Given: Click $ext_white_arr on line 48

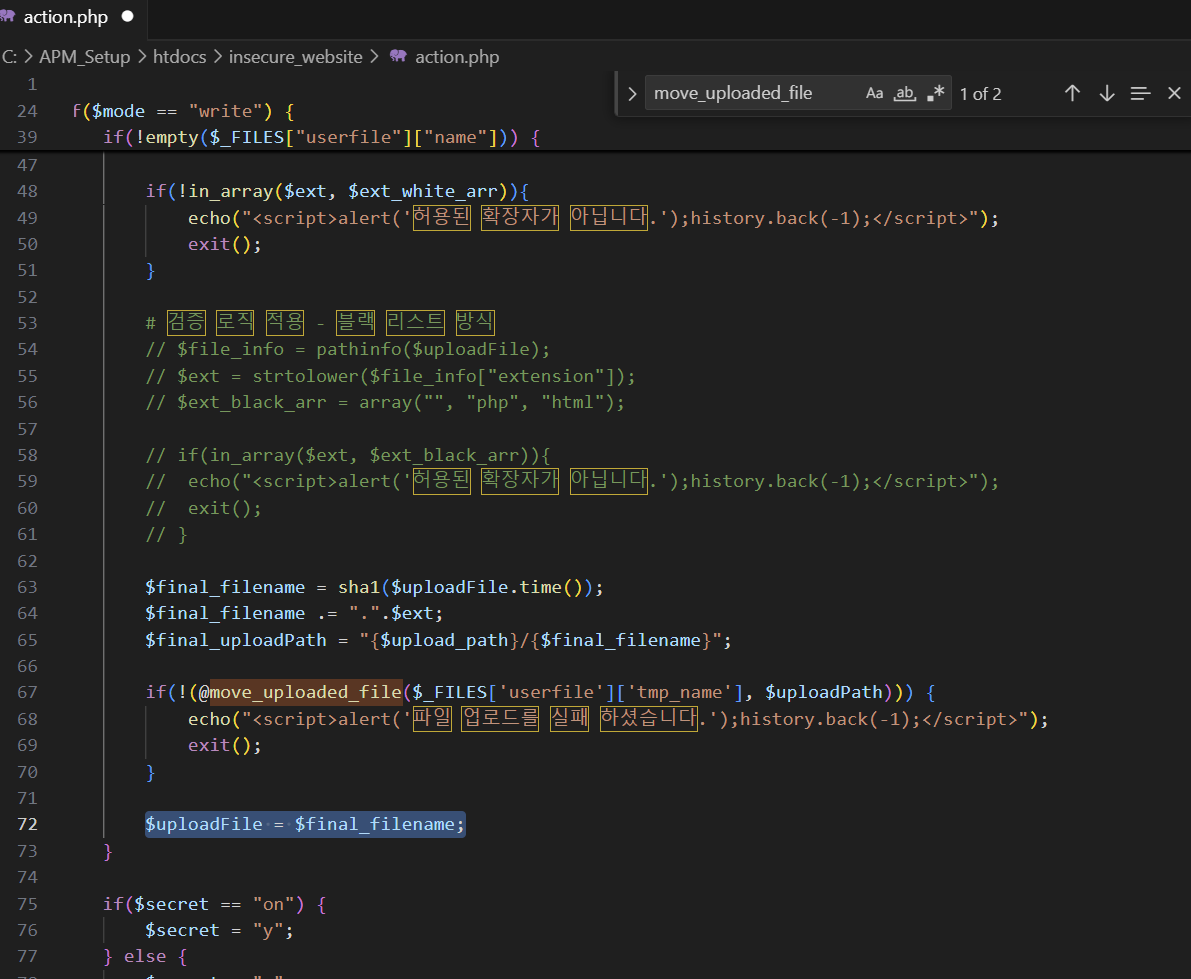Looking at the screenshot, I should coord(422,191).
